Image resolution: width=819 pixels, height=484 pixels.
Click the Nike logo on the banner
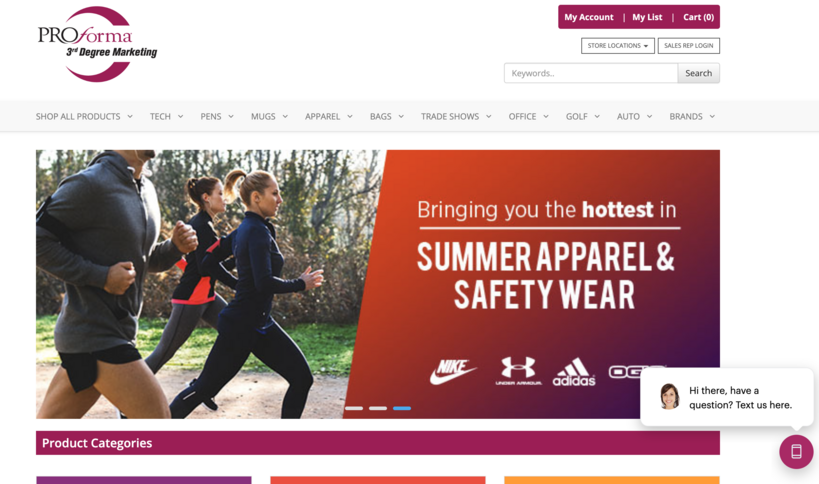tap(452, 372)
